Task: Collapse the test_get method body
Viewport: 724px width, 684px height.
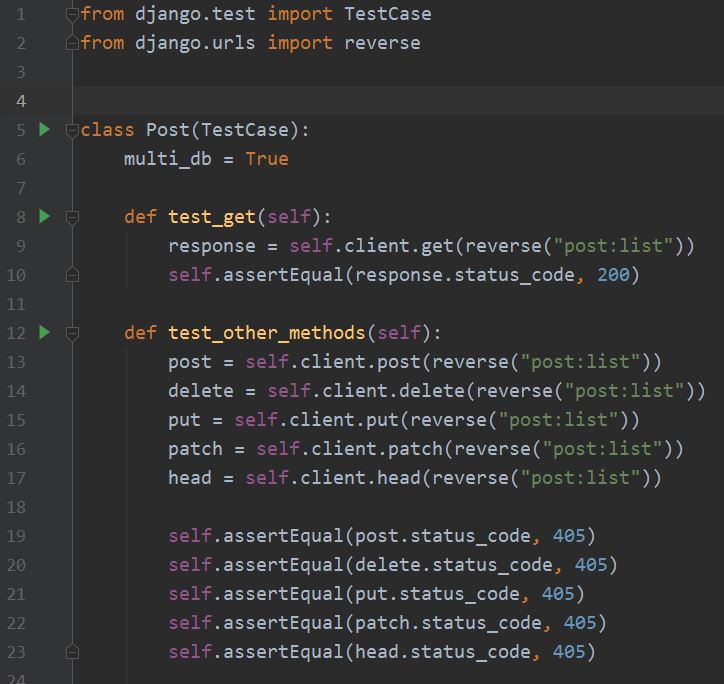Action: [71, 217]
